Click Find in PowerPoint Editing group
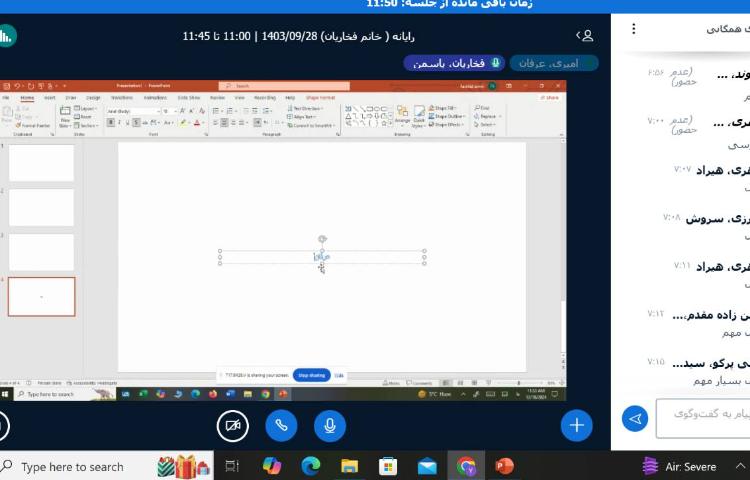 click(x=482, y=108)
